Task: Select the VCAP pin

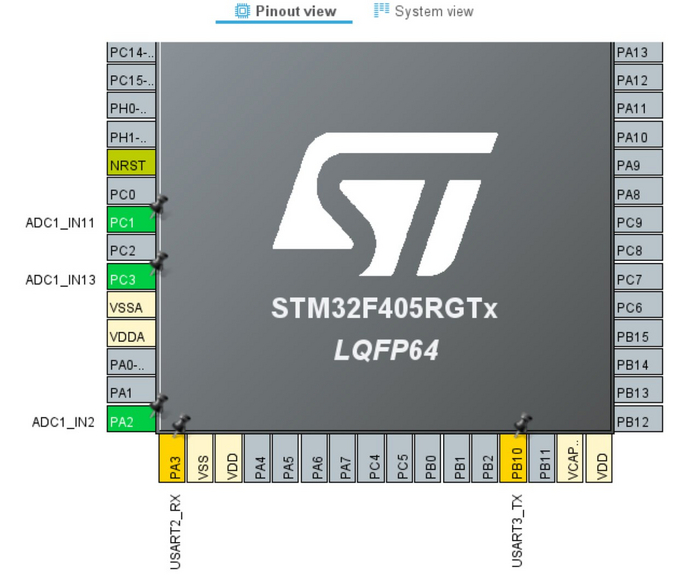Action: (570, 458)
